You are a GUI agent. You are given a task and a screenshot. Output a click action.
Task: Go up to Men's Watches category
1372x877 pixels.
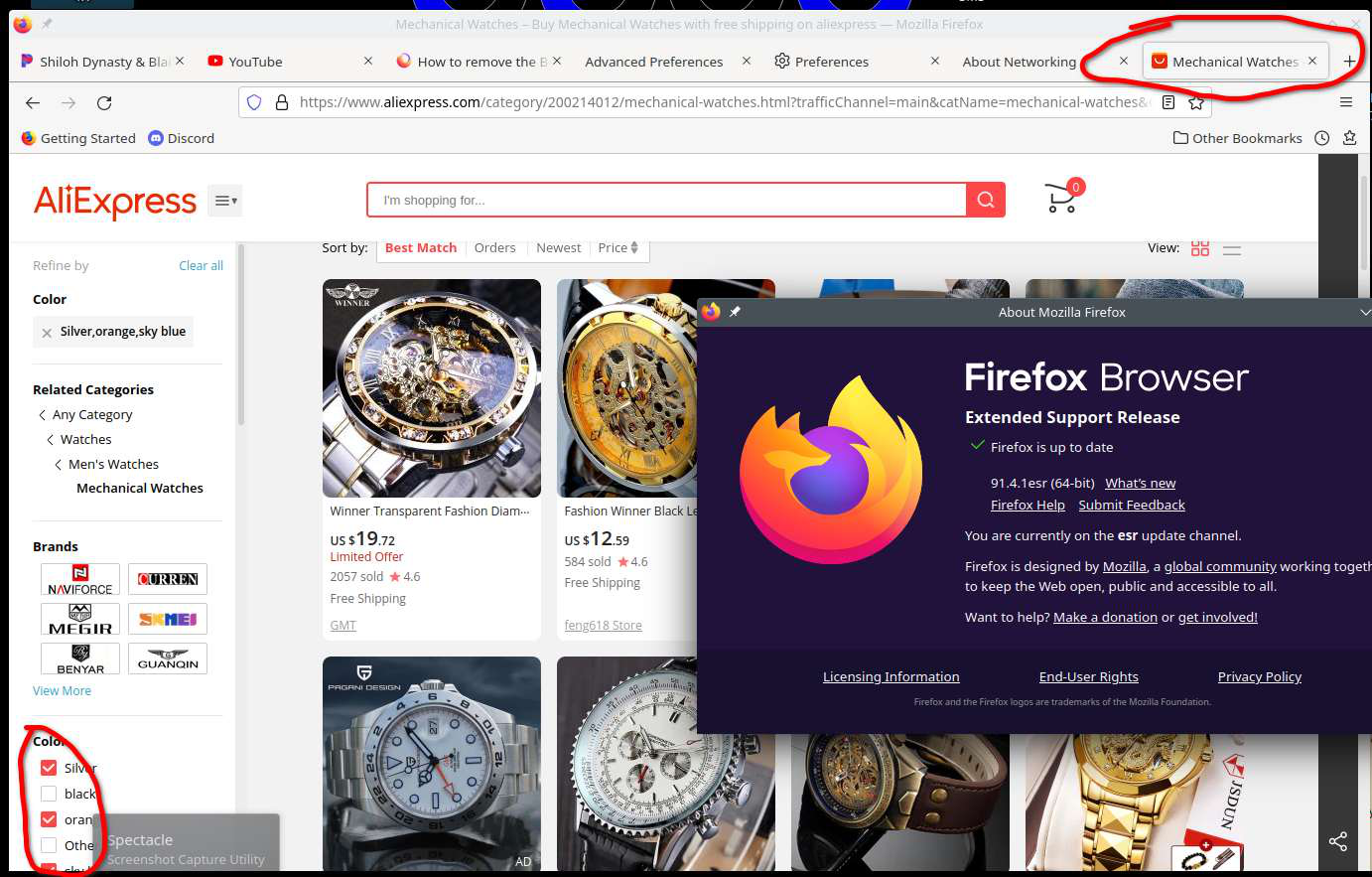tap(113, 464)
